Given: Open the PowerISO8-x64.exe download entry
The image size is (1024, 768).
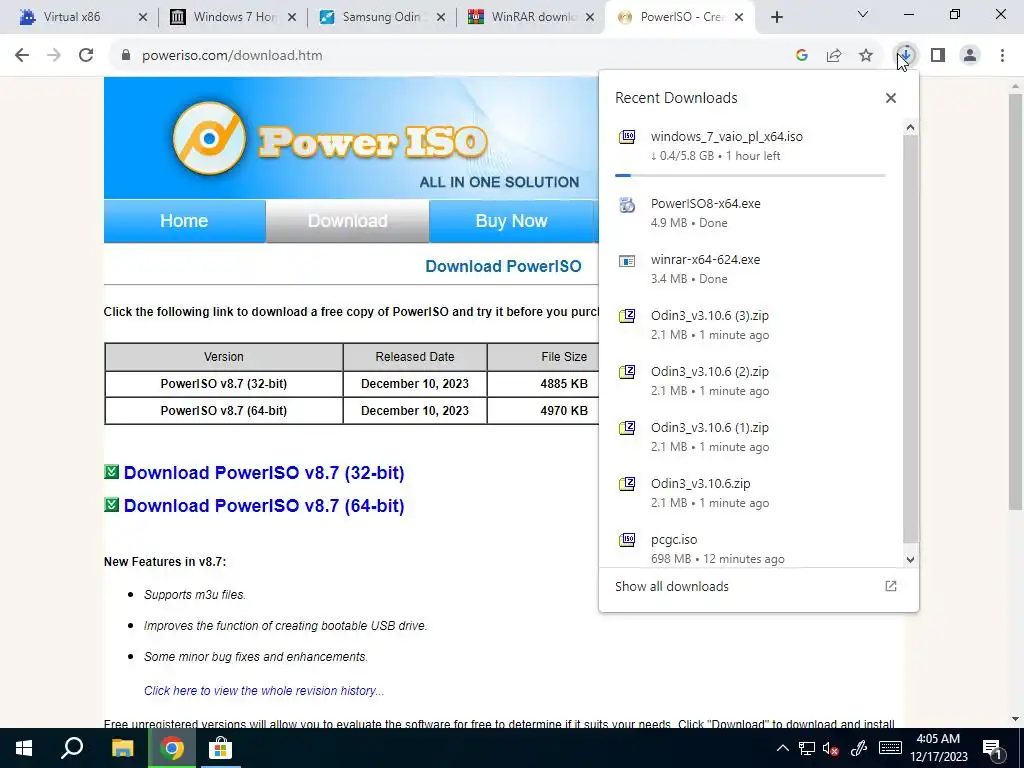Looking at the screenshot, I should point(751,213).
